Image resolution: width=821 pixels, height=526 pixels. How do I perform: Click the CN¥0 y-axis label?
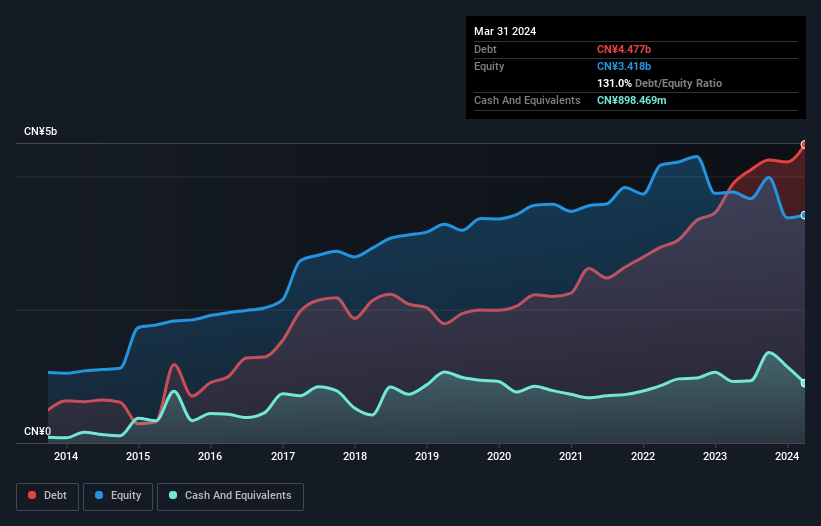tap(38, 431)
